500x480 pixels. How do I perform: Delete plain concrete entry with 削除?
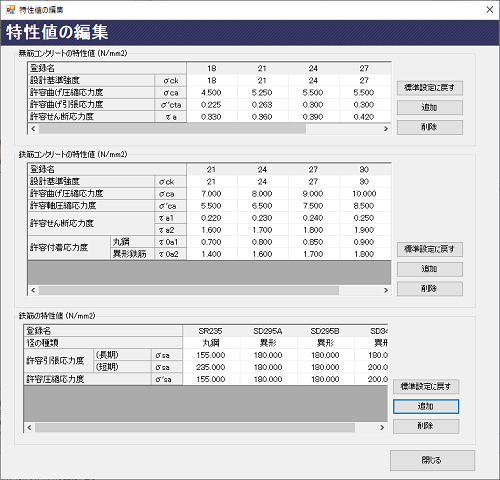[x=430, y=127]
